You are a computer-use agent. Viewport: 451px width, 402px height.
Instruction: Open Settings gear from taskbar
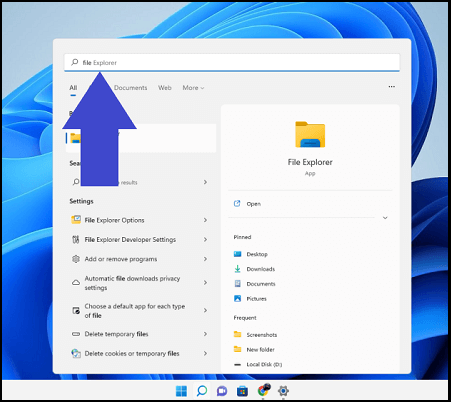(x=283, y=391)
